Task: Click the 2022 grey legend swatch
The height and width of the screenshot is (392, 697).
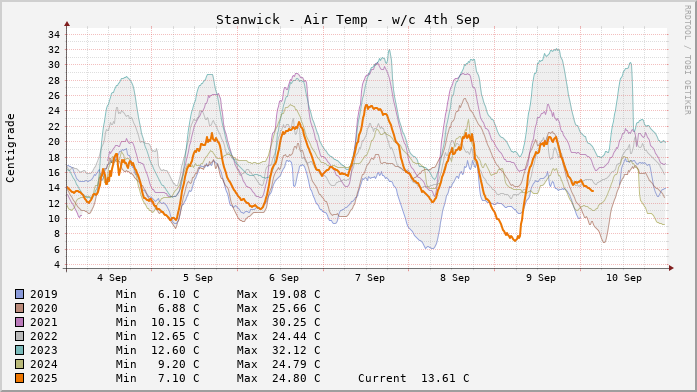Action: (19, 336)
